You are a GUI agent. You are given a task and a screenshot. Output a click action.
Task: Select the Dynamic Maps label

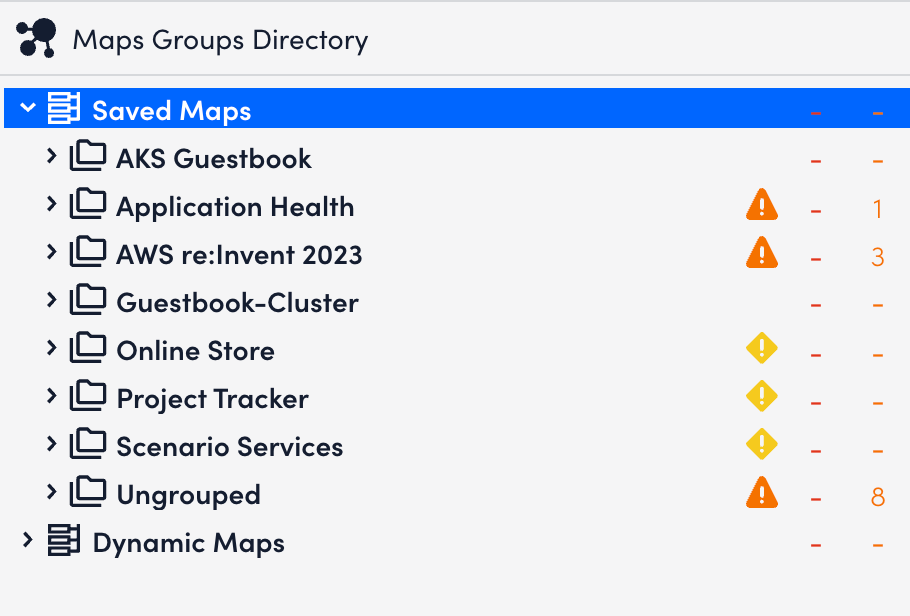(189, 544)
